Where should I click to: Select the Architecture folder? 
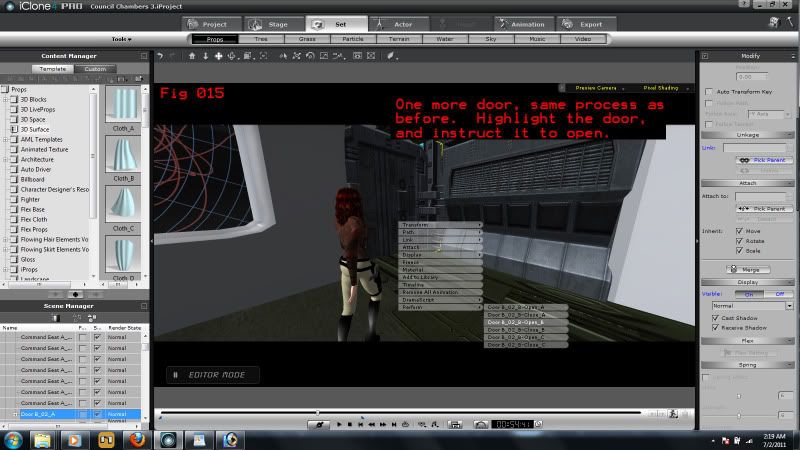pyautogui.click(x=37, y=159)
